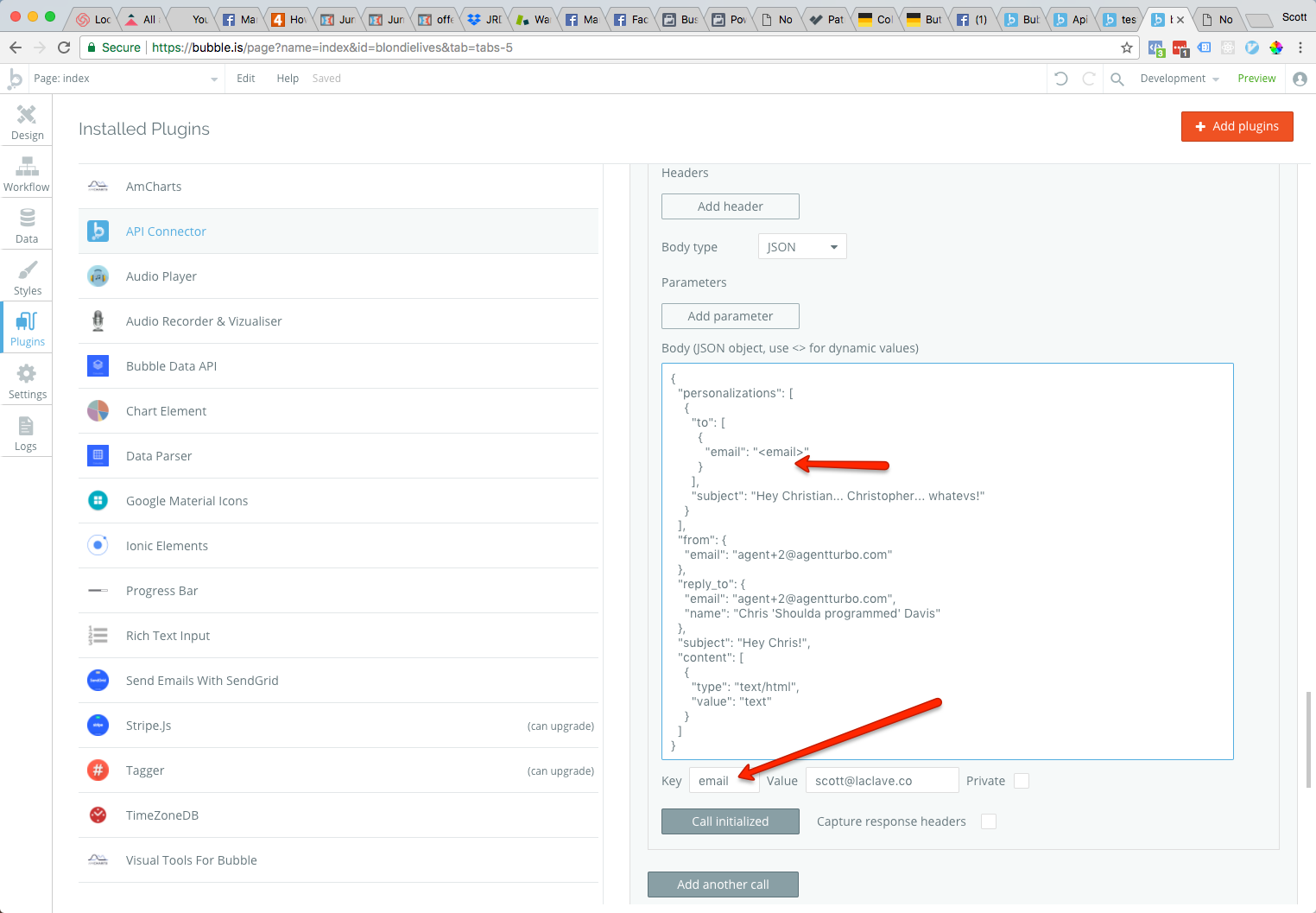Click the Value field with scott@laclave.co
1316x913 pixels.
[x=883, y=781]
